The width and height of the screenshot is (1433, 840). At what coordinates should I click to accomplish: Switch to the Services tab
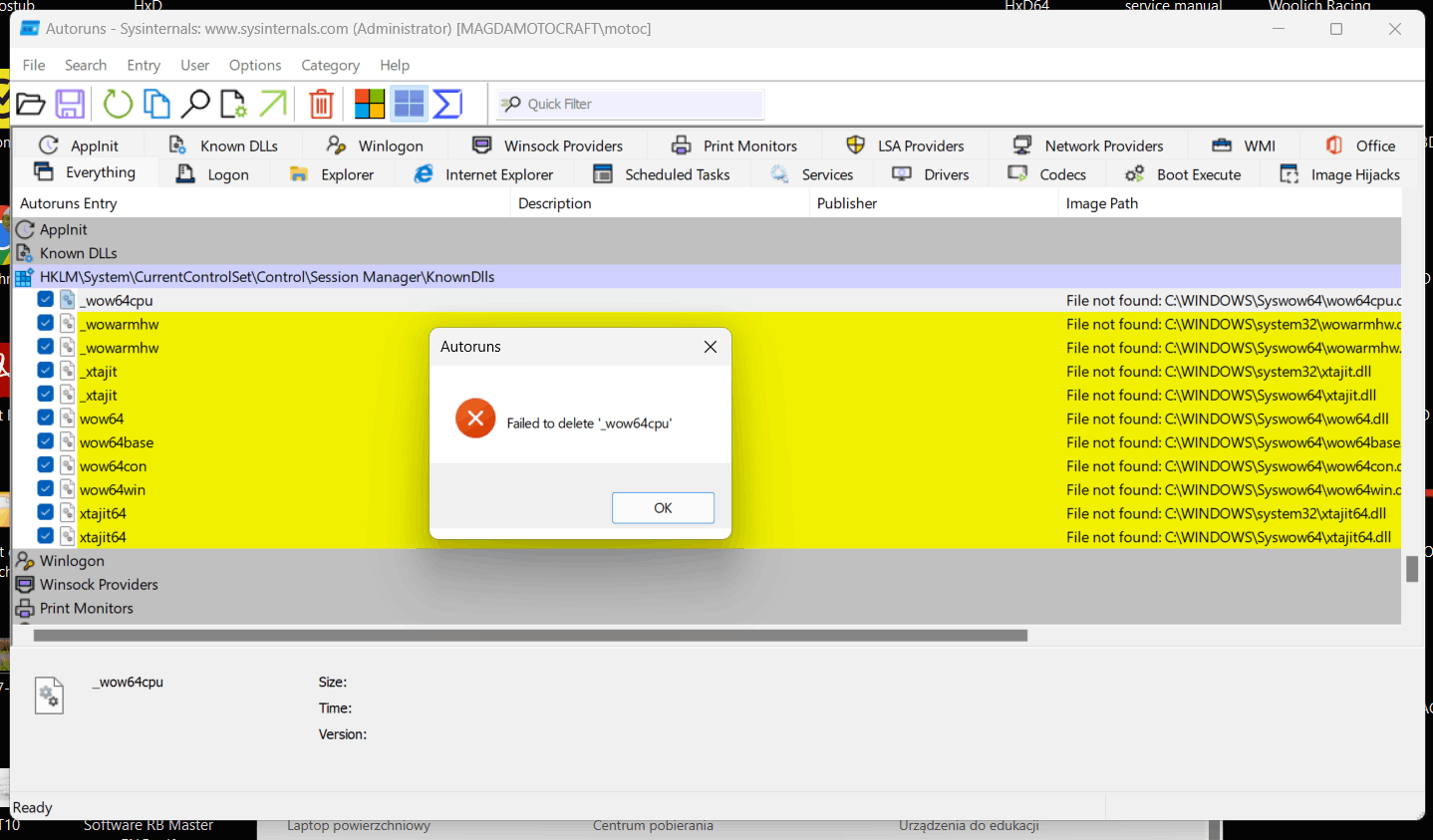(812, 174)
